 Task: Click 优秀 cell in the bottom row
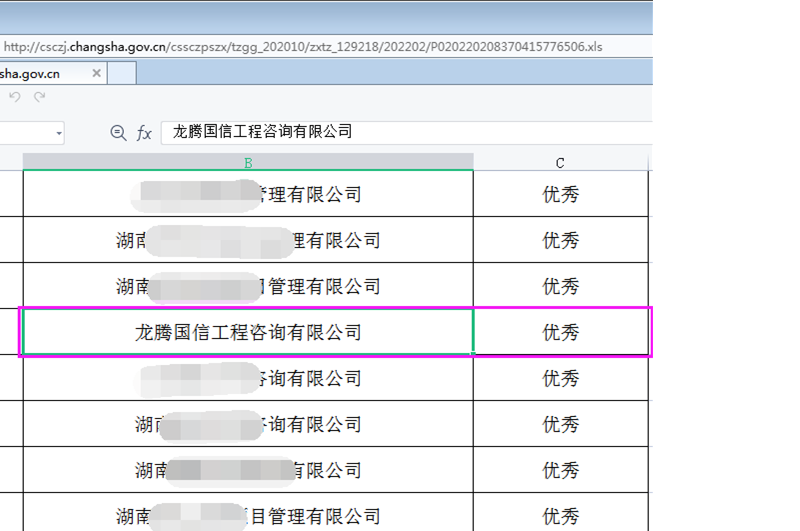(560, 516)
